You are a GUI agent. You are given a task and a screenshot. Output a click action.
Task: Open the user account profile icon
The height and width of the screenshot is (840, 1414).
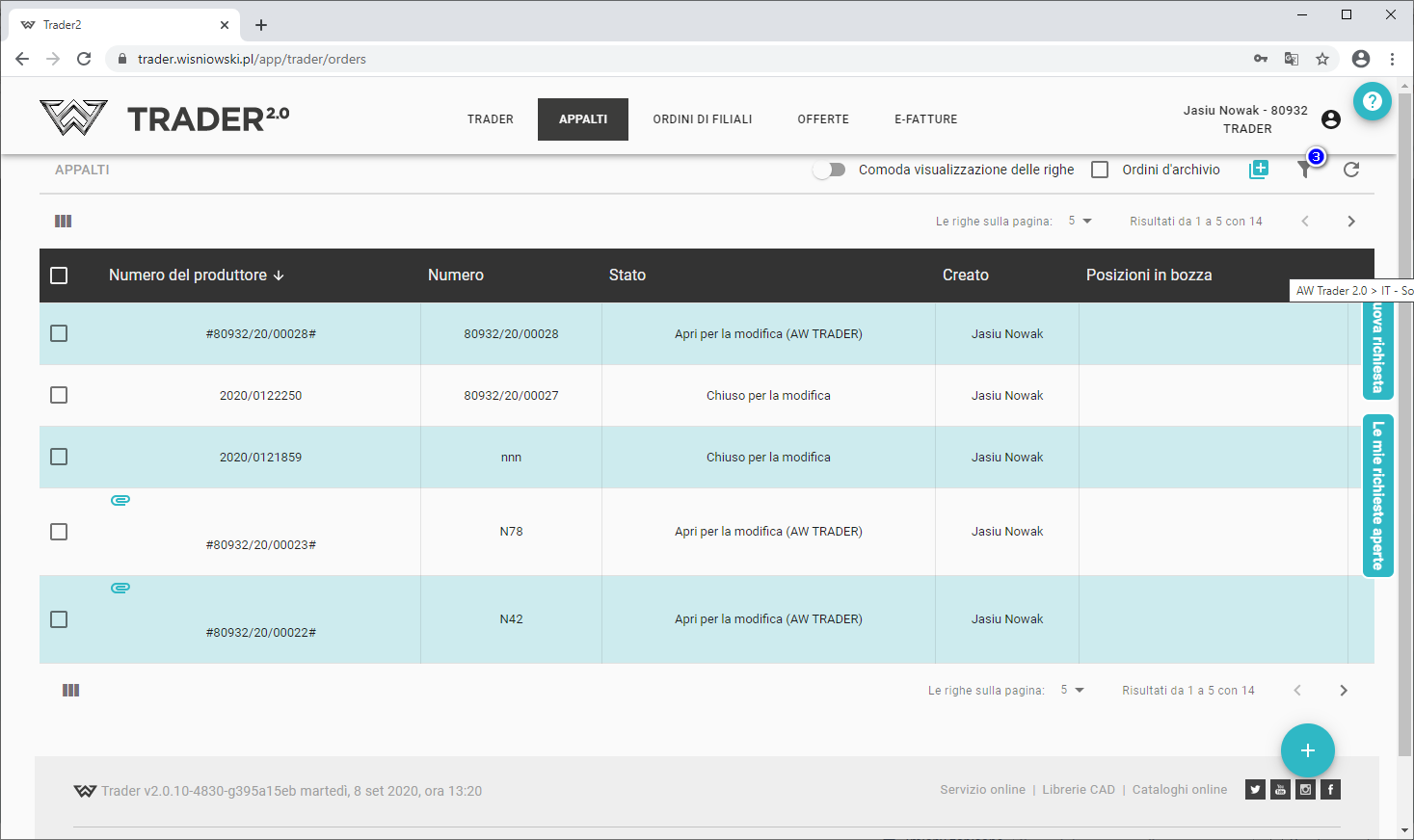1331,119
